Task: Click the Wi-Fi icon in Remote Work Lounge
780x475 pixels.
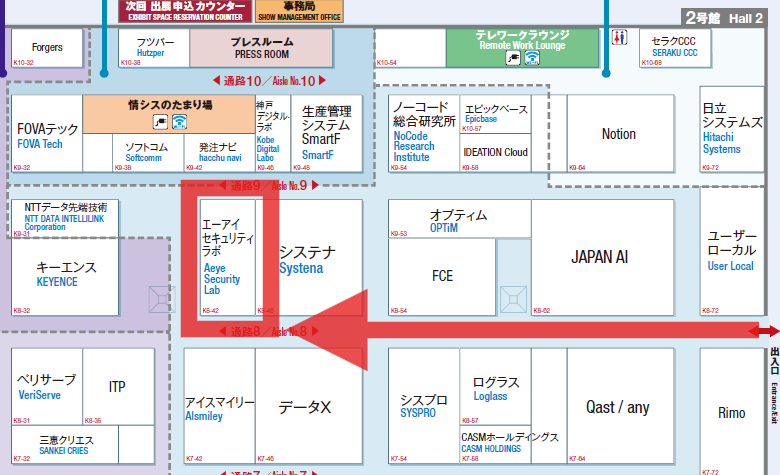Action: (x=531, y=59)
